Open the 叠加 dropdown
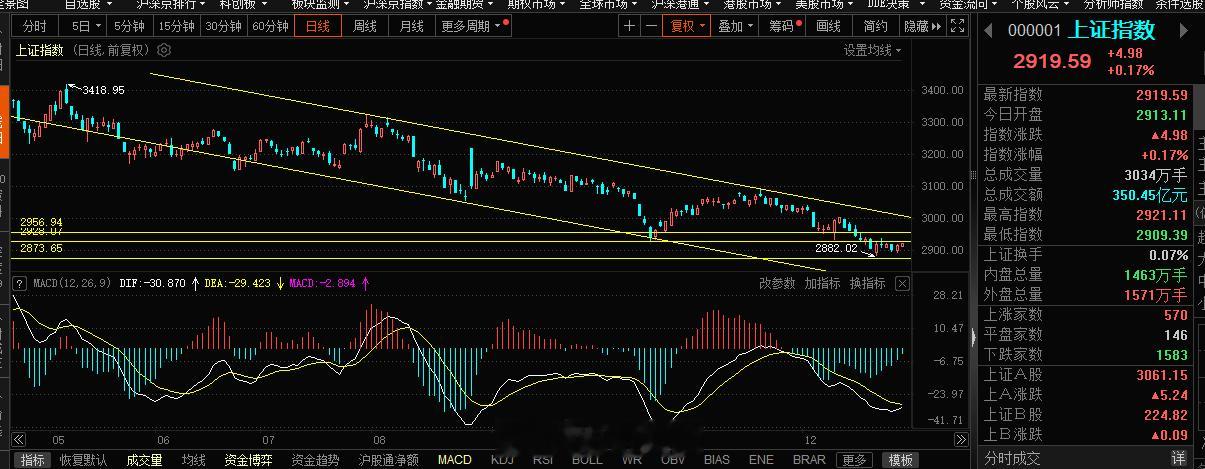This screenshot has width=1205, height=469. (x=736, y=26)
